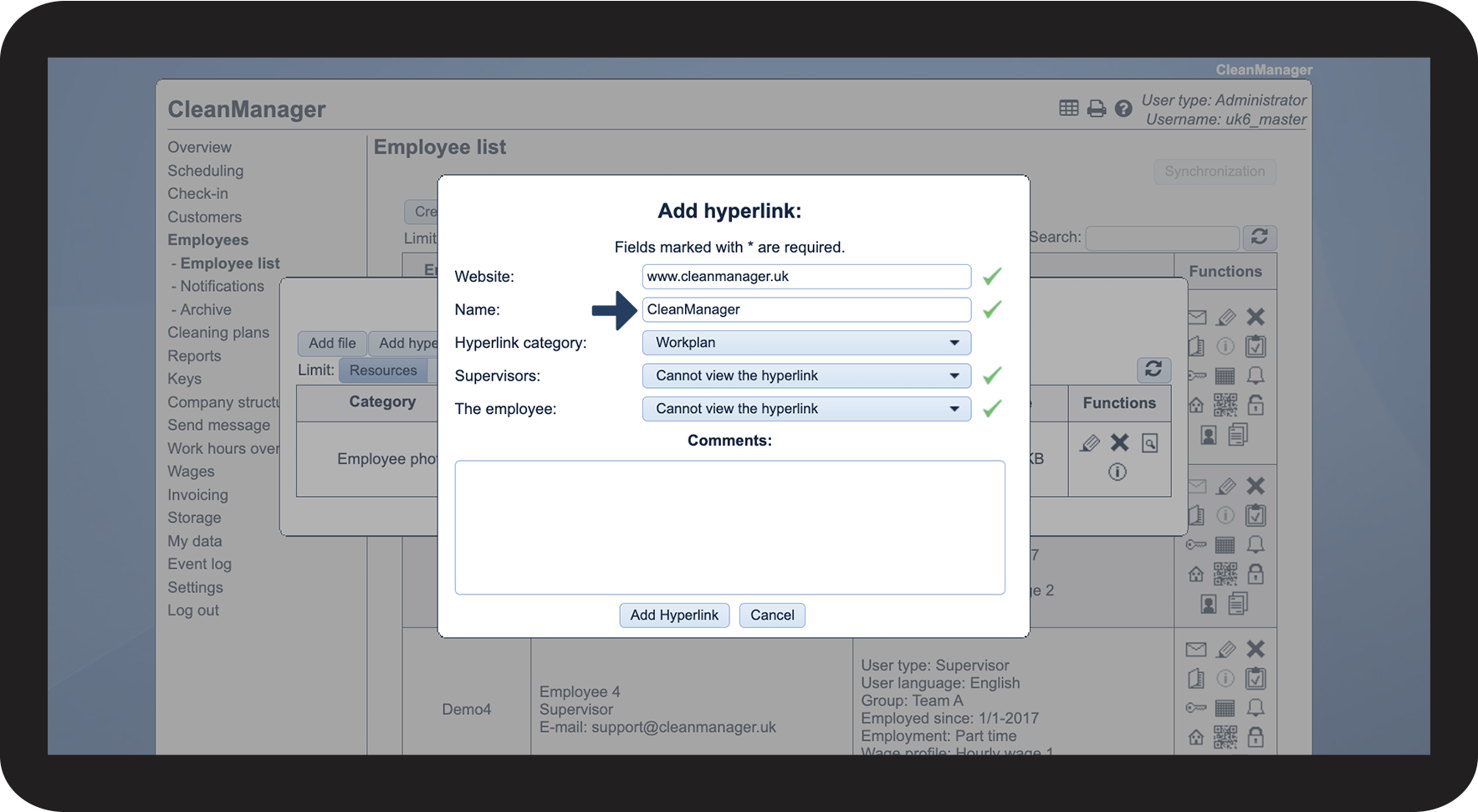This screenshot has width=1478, height=812.
Task: Open Send message in the sidebar
Action: coord(218,425)
